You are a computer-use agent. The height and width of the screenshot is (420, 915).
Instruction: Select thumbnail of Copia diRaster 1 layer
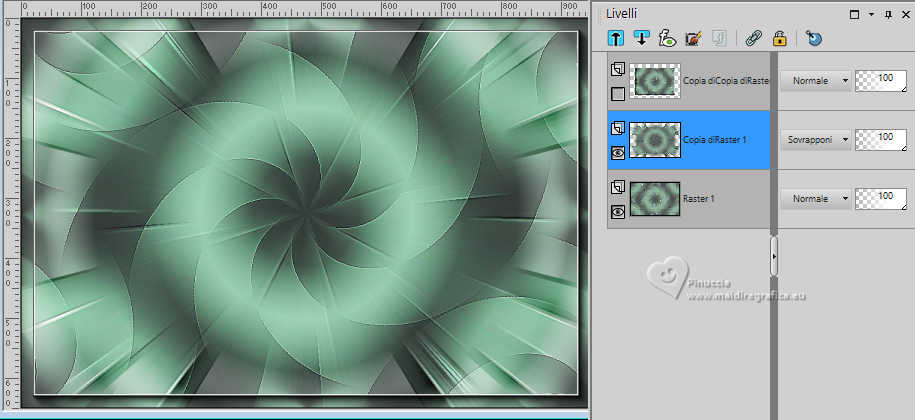coord(655,140)
